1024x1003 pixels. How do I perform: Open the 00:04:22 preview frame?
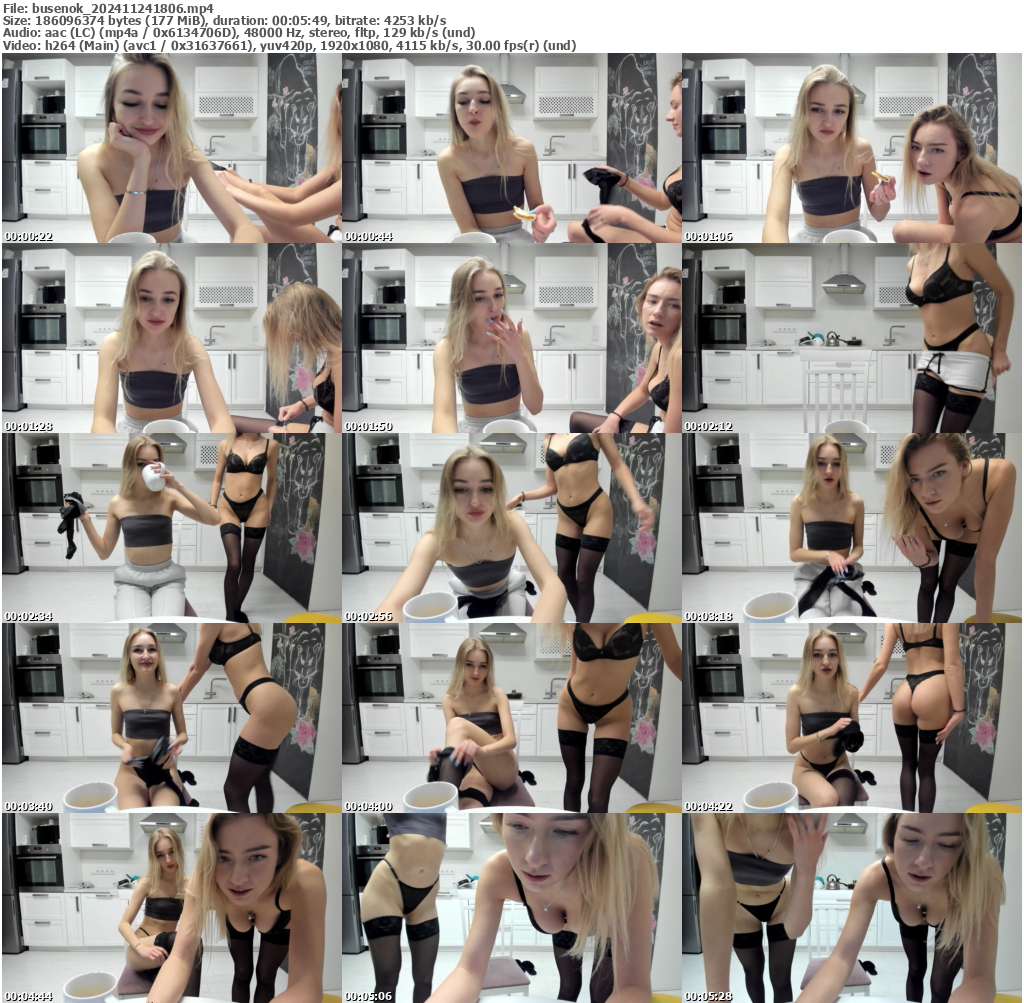pyautogui.click(x=851, y=717)
